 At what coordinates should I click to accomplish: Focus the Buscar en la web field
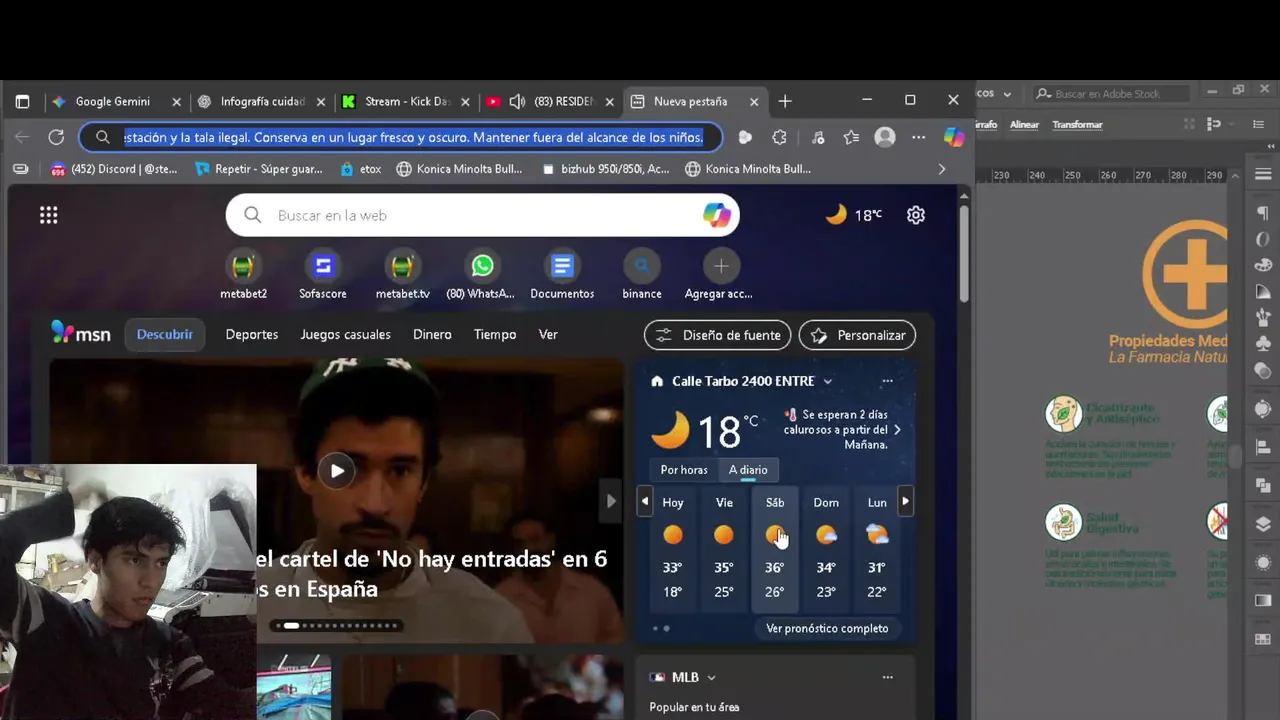(x=482, y=215)
